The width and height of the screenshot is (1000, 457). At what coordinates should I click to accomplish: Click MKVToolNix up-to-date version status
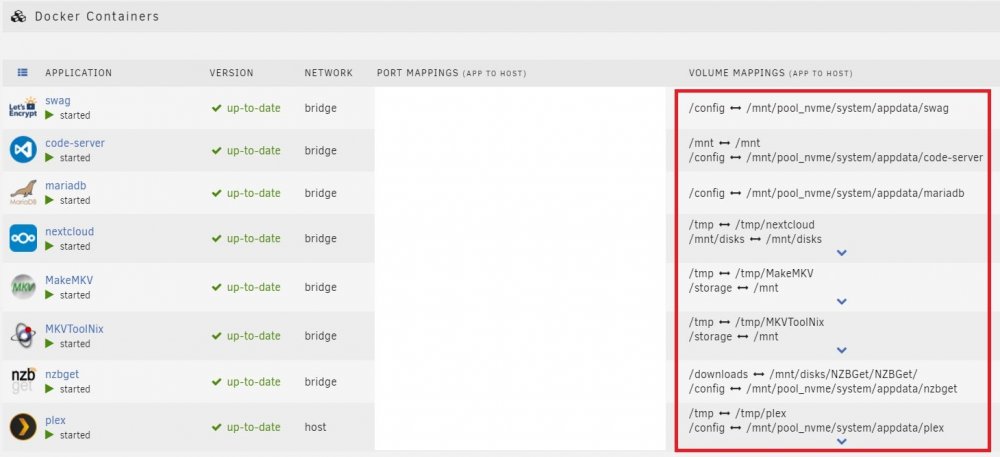tap(246, 336)
